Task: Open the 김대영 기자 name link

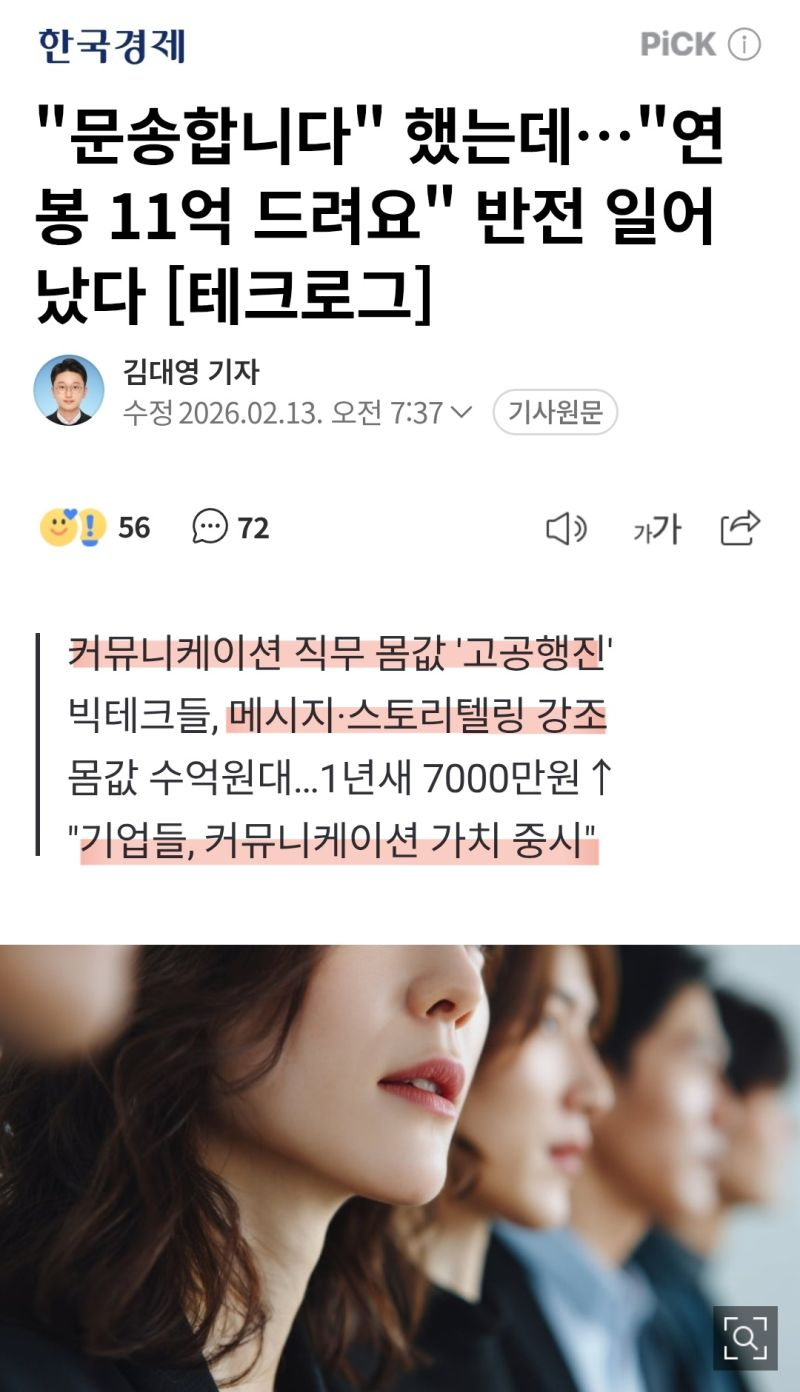Action: [190, 372]
